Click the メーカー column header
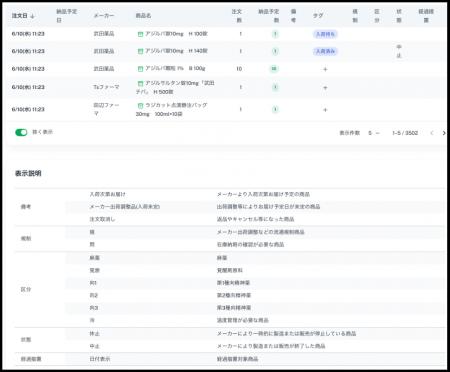 (x=104, y=16)
